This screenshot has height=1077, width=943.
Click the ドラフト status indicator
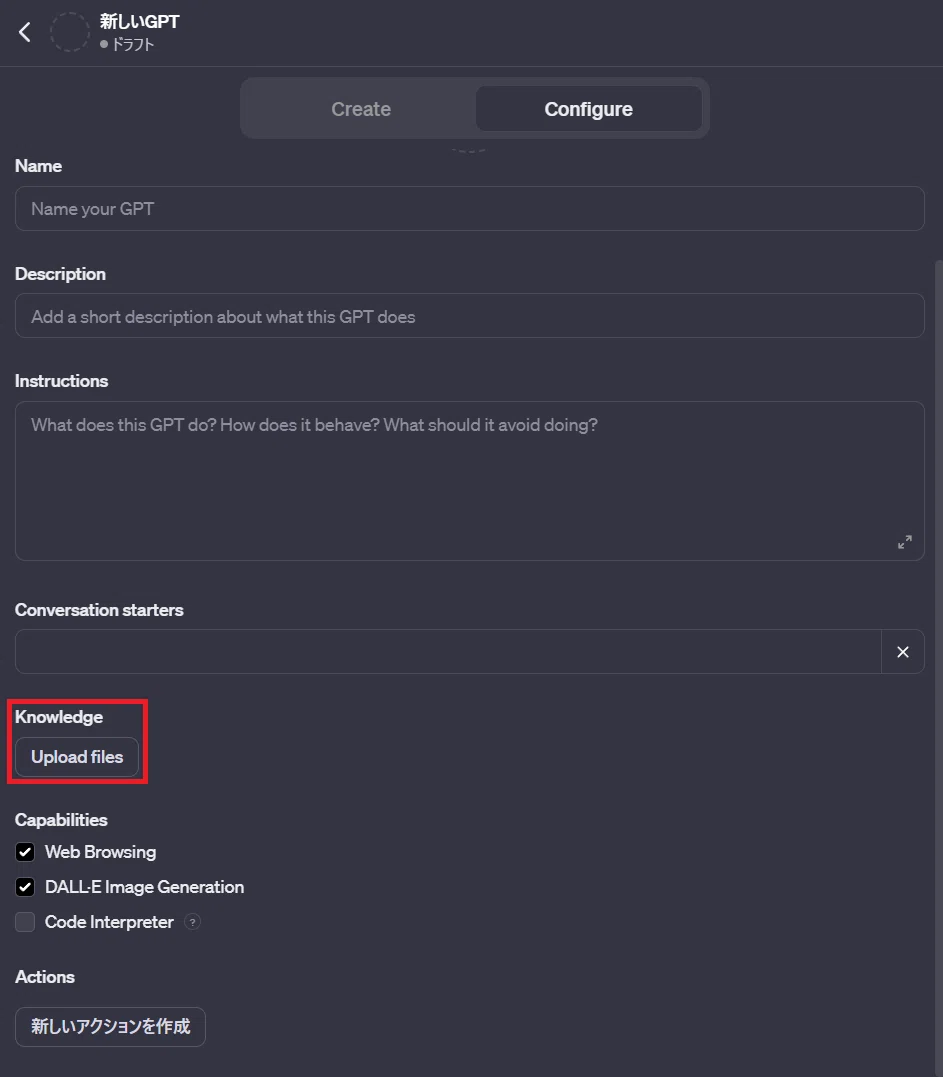click(x=127, y=45)
